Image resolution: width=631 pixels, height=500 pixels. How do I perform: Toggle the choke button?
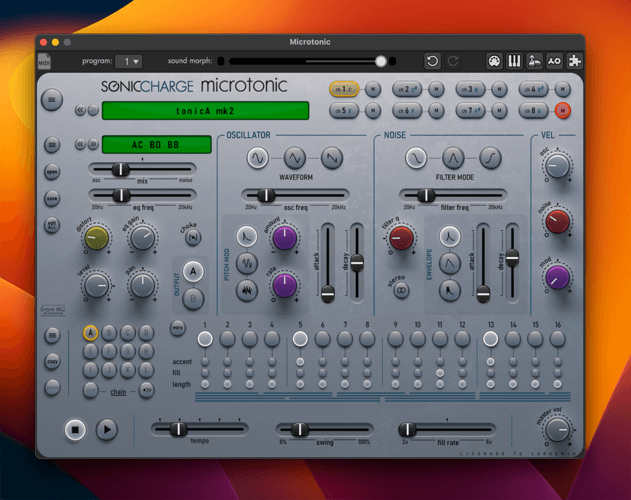pyautogui.click(x=193, y=237)
